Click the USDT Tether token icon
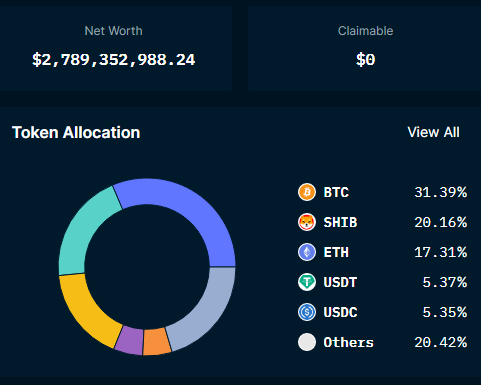 coord(307,282)
